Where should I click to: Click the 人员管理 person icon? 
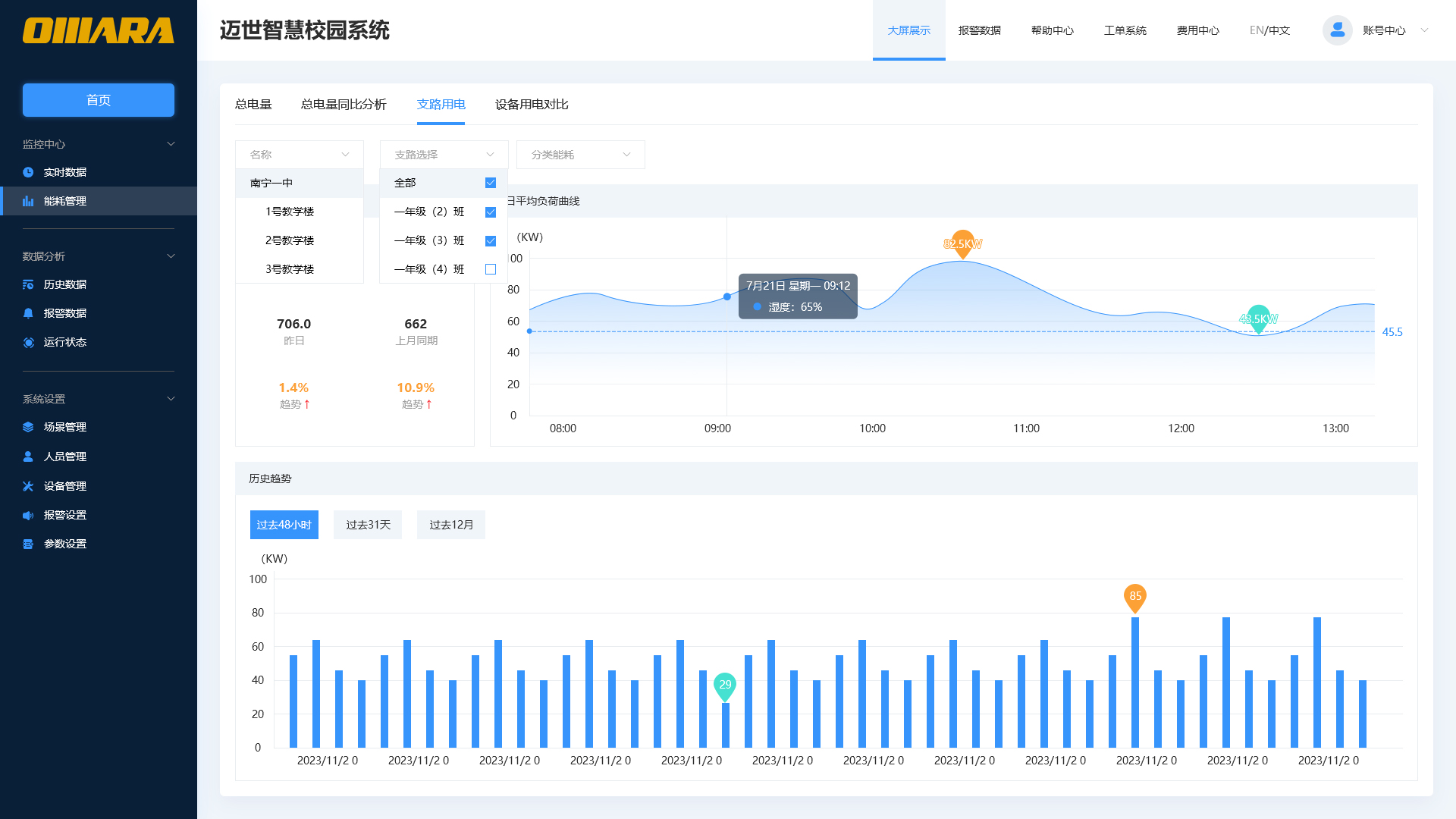pyautogui.click(x=28, y=457)
